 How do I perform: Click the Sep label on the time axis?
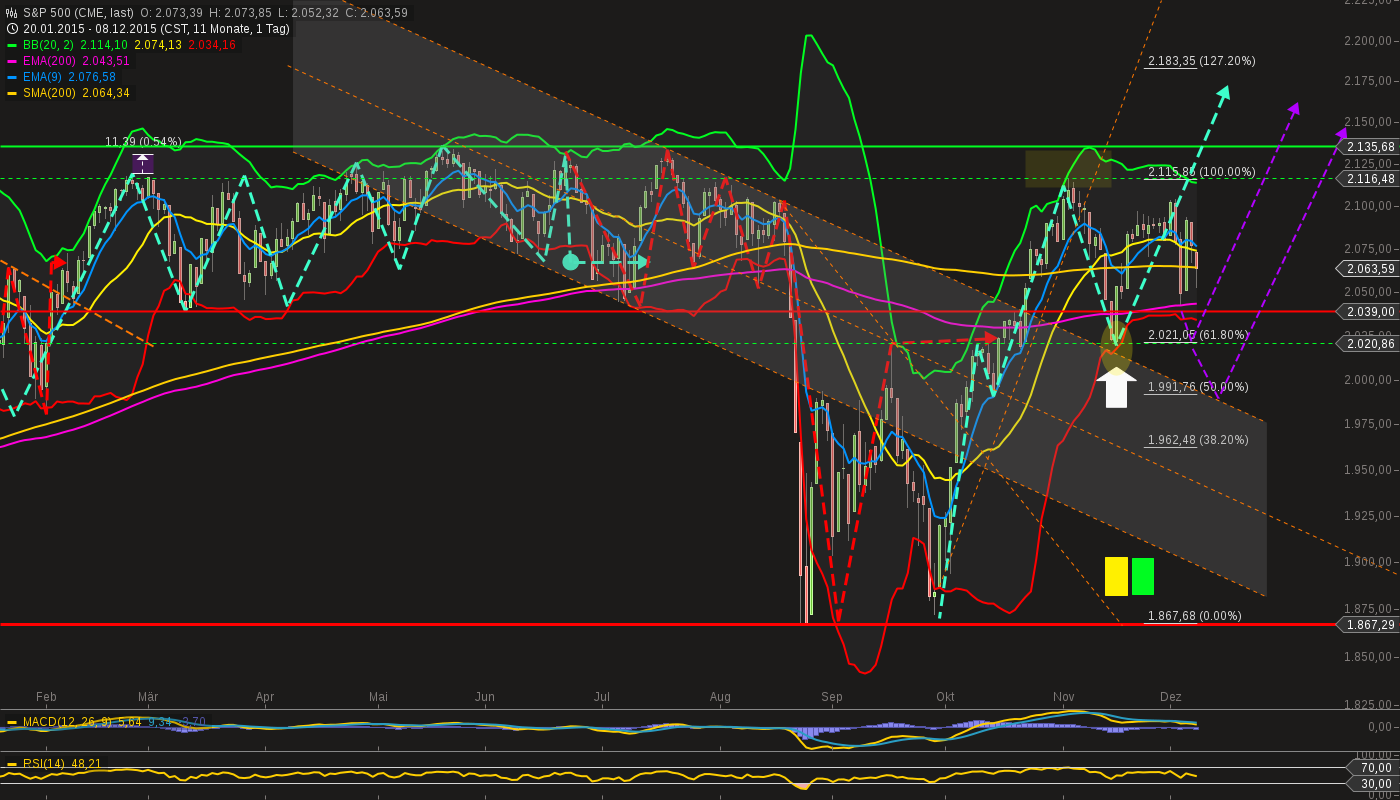click(x=832, y=697)
